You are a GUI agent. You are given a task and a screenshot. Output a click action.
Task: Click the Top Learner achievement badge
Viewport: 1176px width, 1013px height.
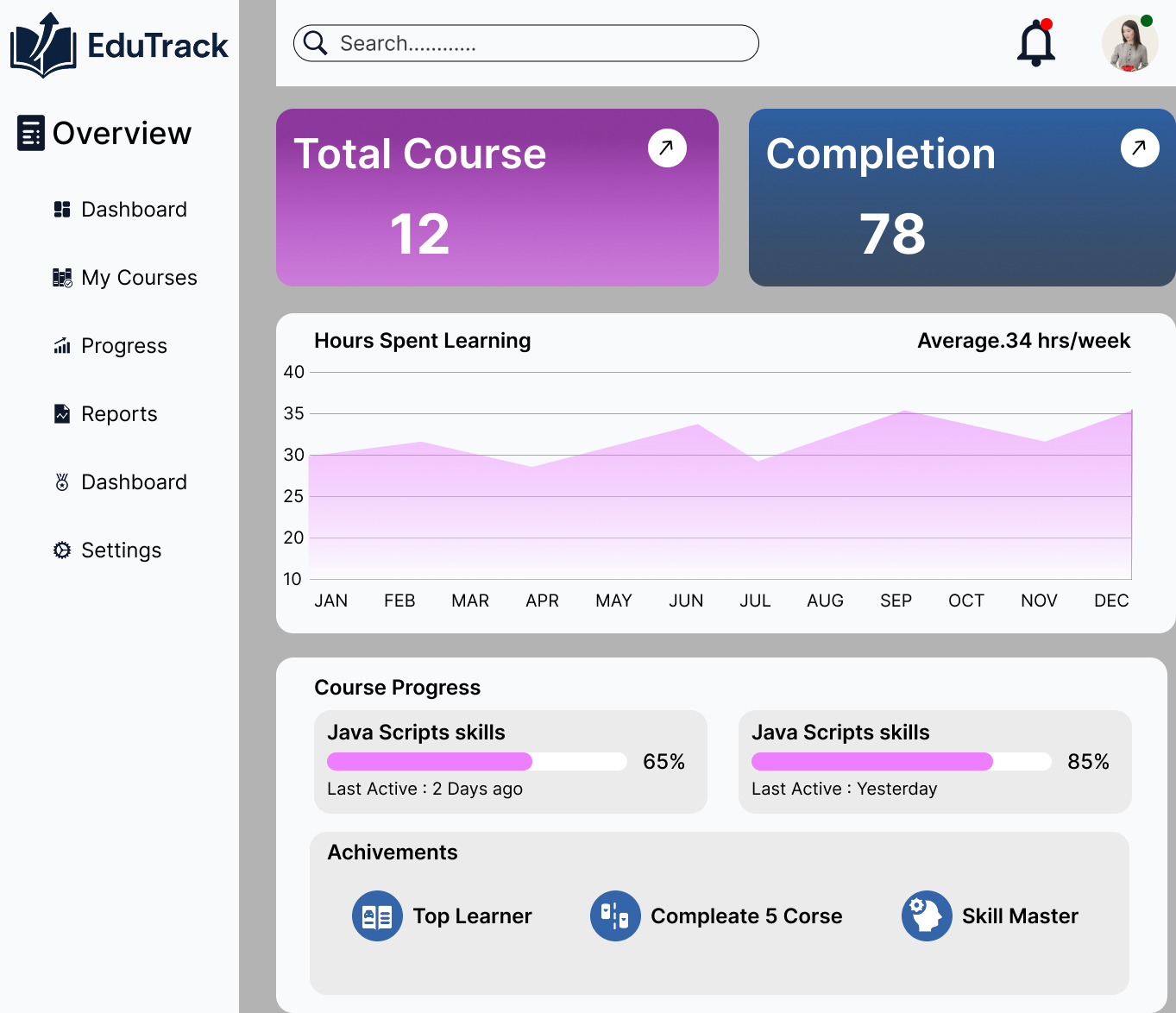pyautogui.click(x=377, y=915)
